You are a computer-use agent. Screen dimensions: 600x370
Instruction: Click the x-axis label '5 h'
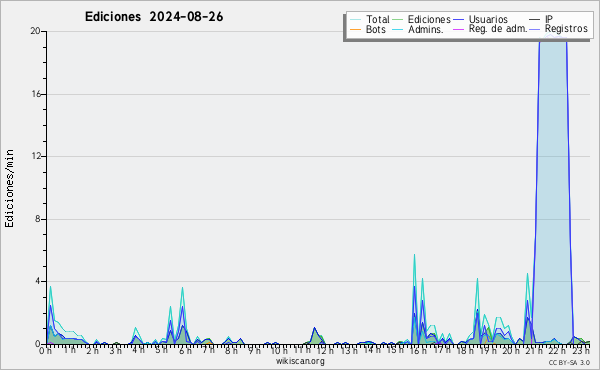[161, 350]
